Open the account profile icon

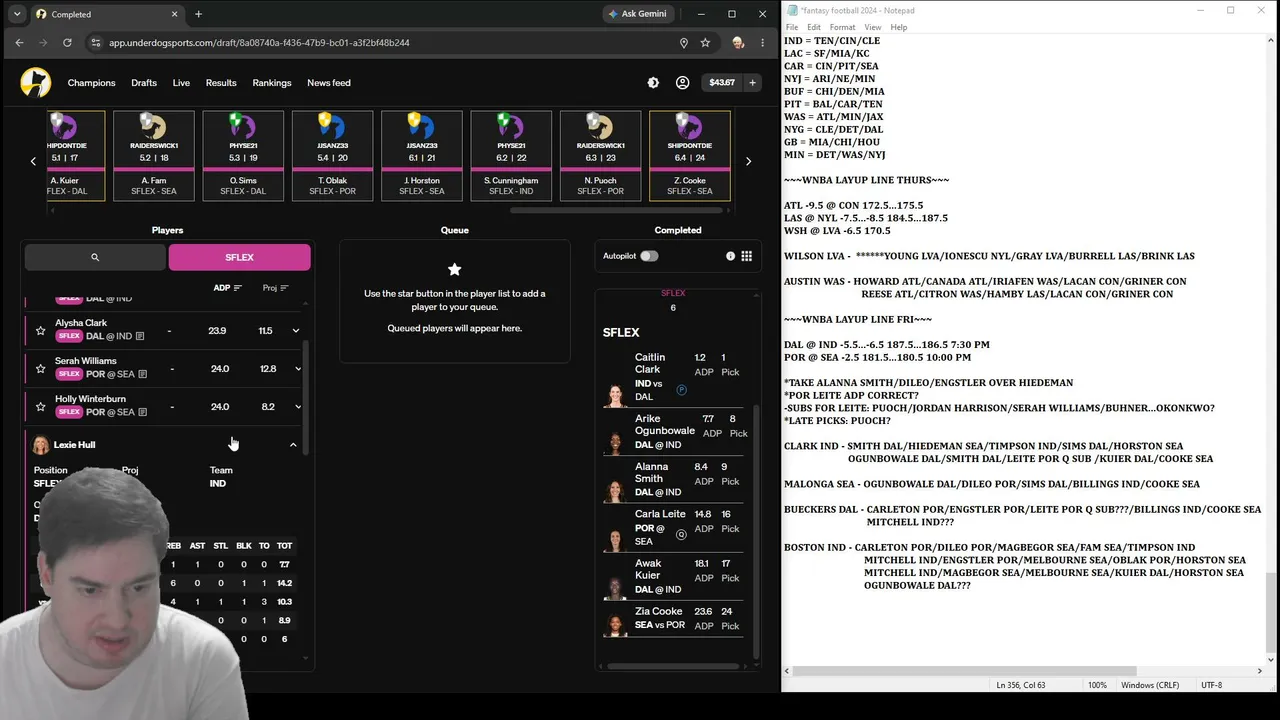pos(682,83)
